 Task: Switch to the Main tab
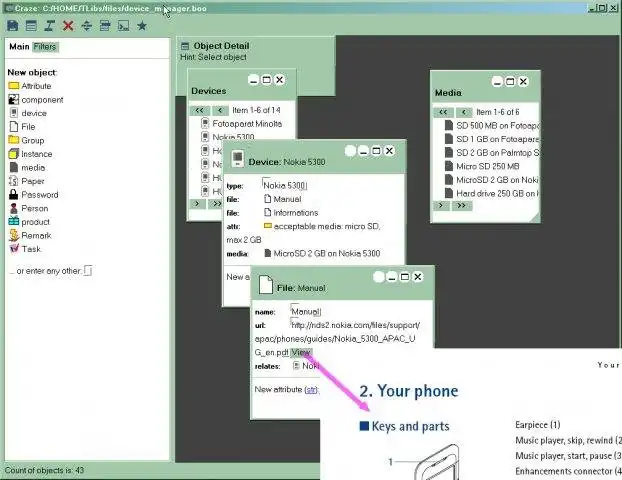[19, 46]
